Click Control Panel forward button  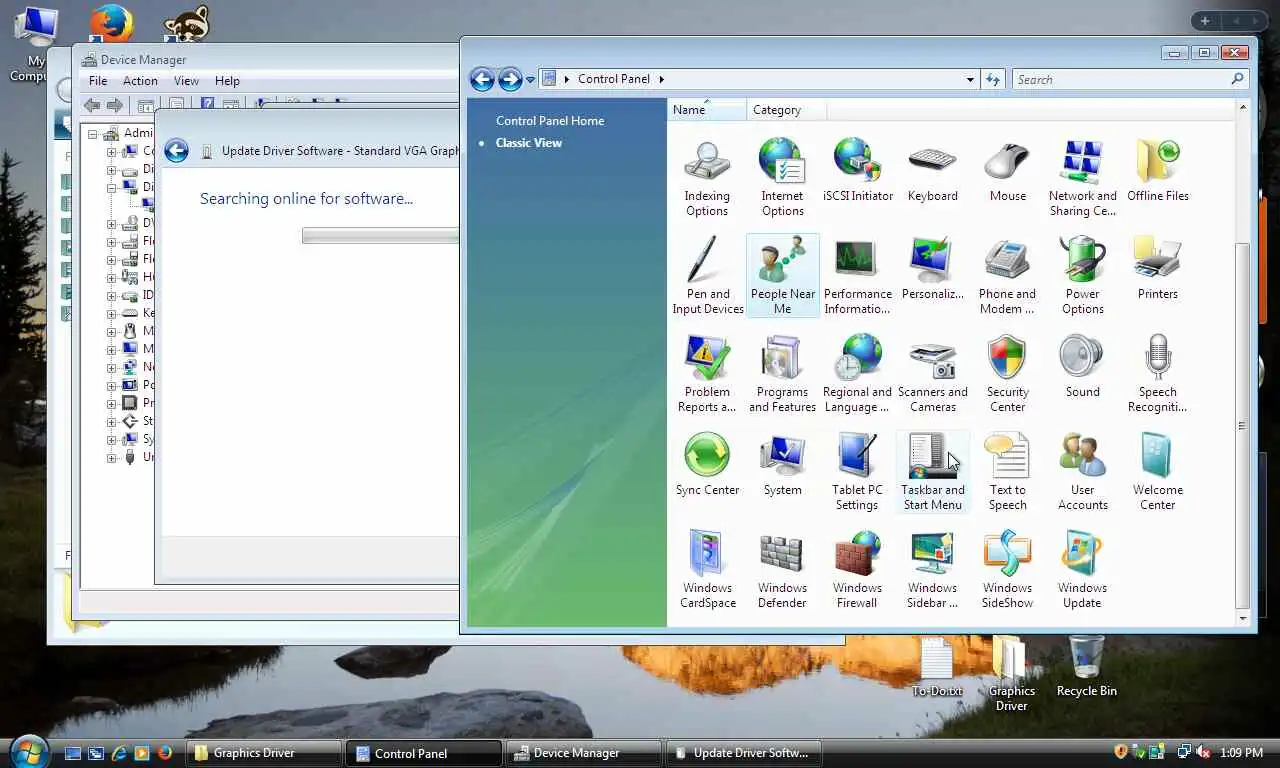click(510, 79)
